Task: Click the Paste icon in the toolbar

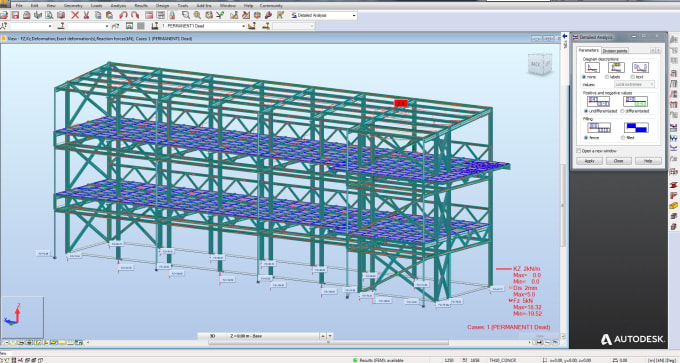Action: click(x=109, y=15)
